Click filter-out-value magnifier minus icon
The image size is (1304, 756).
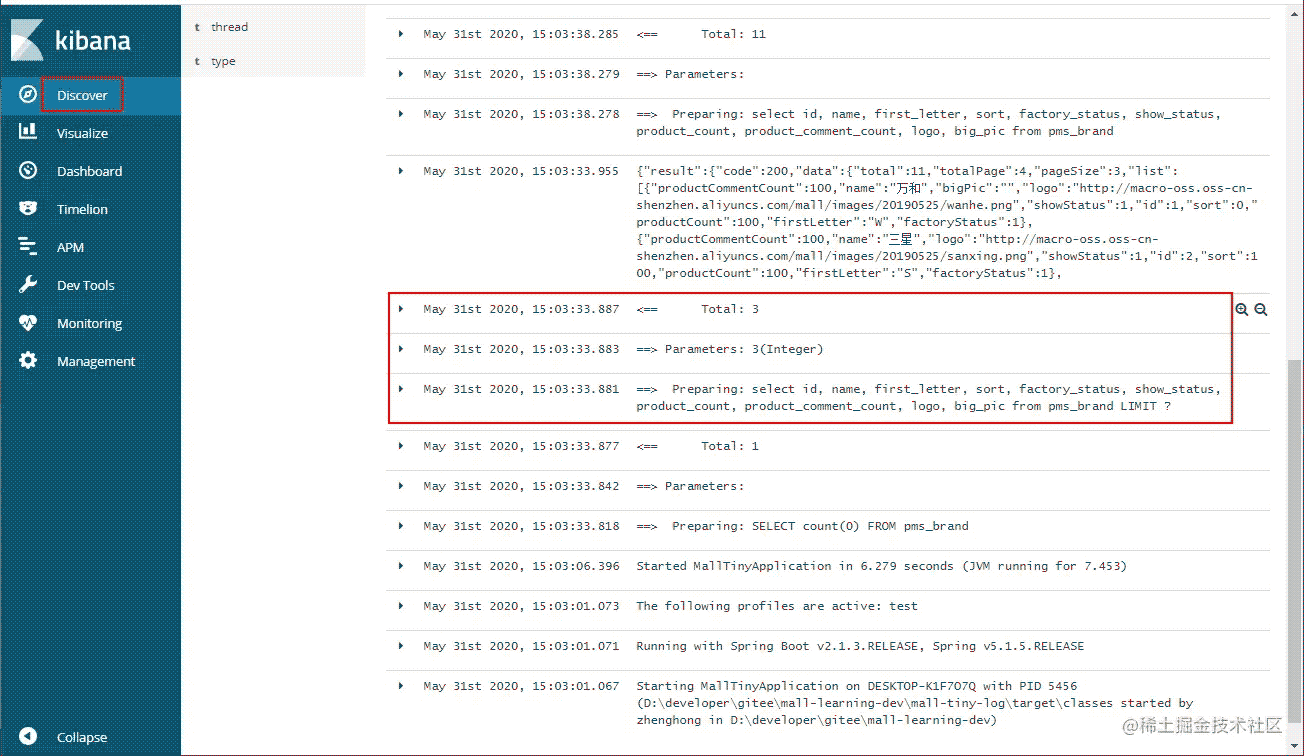[x=1261, y=310]
